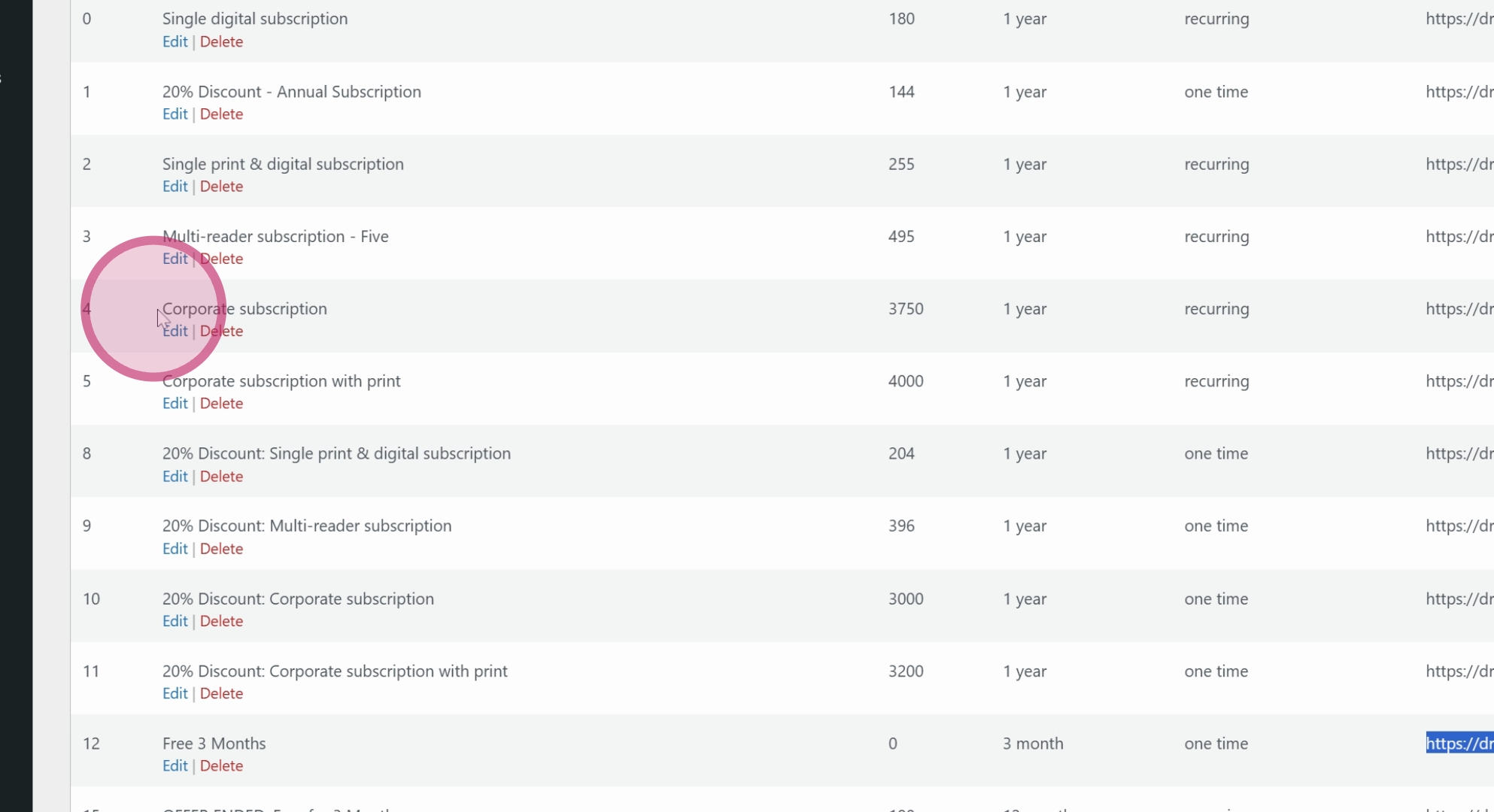Edit Multi-reader subscription - Five
1494x812 pixels.
point(175,259)
